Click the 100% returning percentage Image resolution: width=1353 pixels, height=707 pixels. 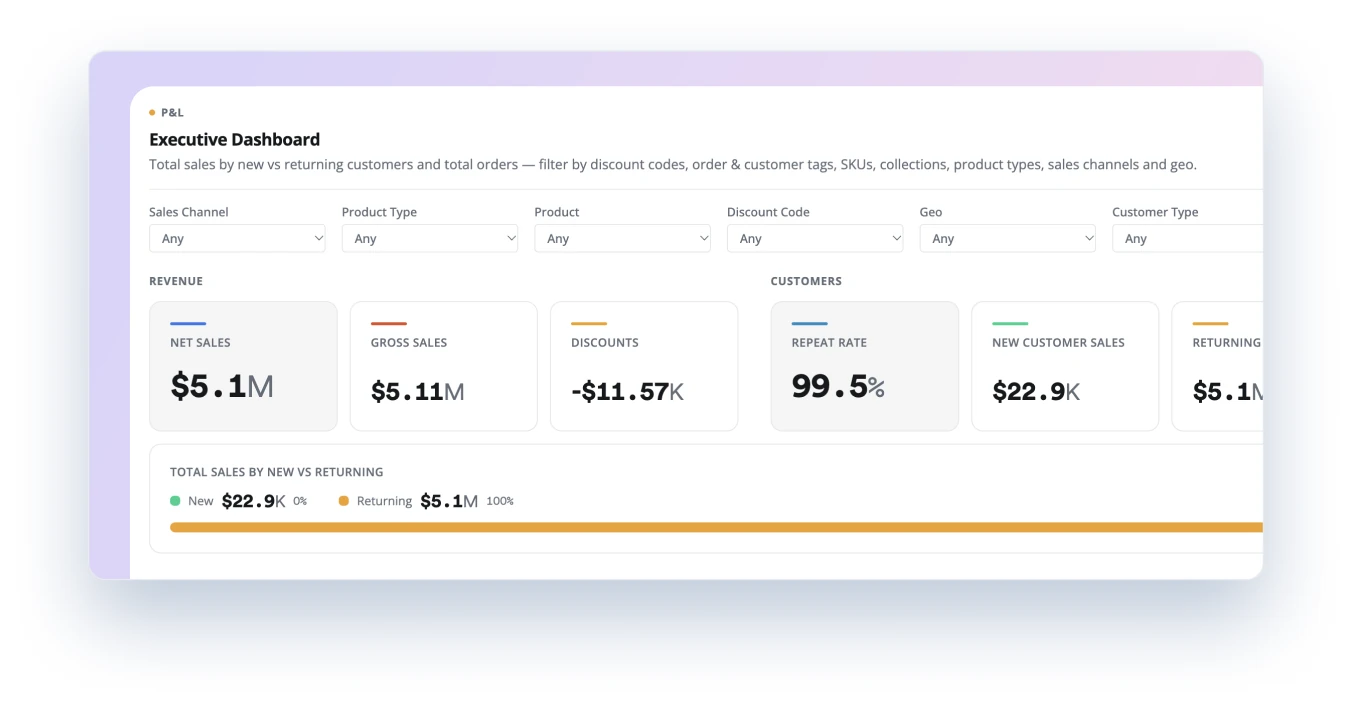coord(500,501)
